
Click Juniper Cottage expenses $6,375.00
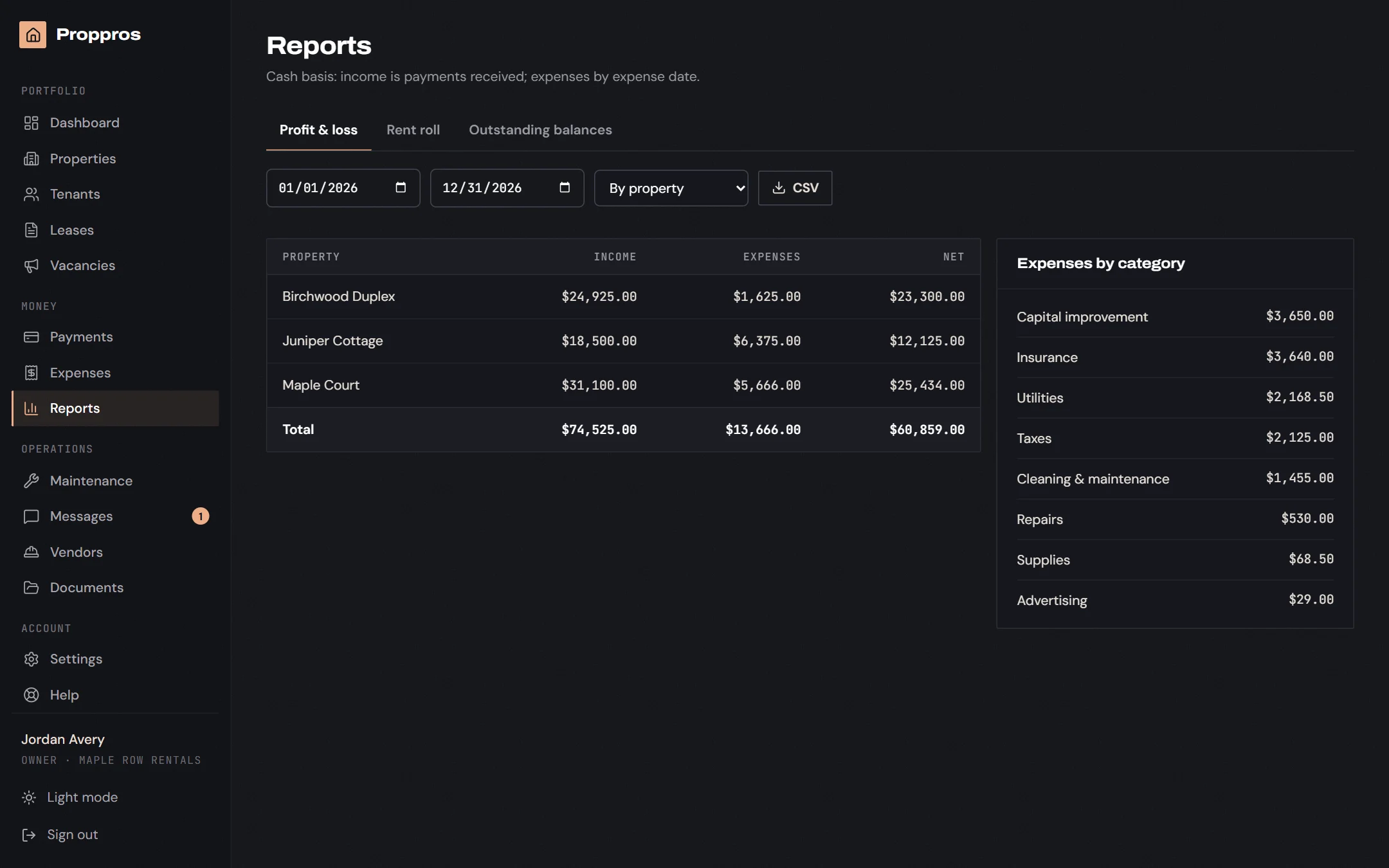pos(767,341)
